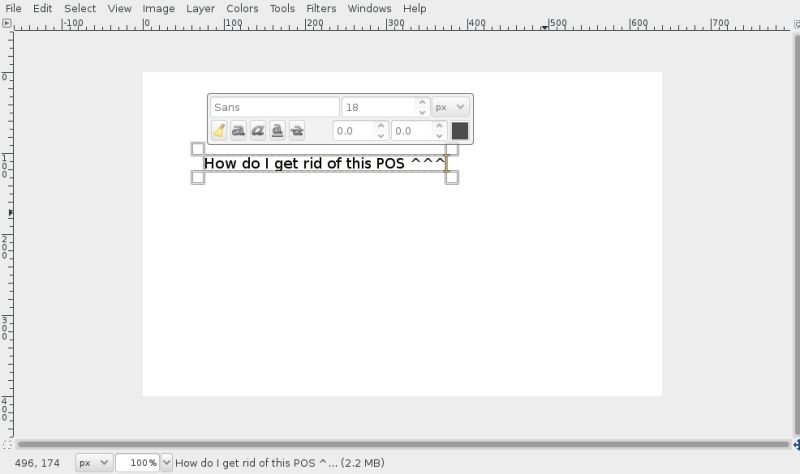
Task: Open the Layer menu
Action: click(x=201, y=8)
